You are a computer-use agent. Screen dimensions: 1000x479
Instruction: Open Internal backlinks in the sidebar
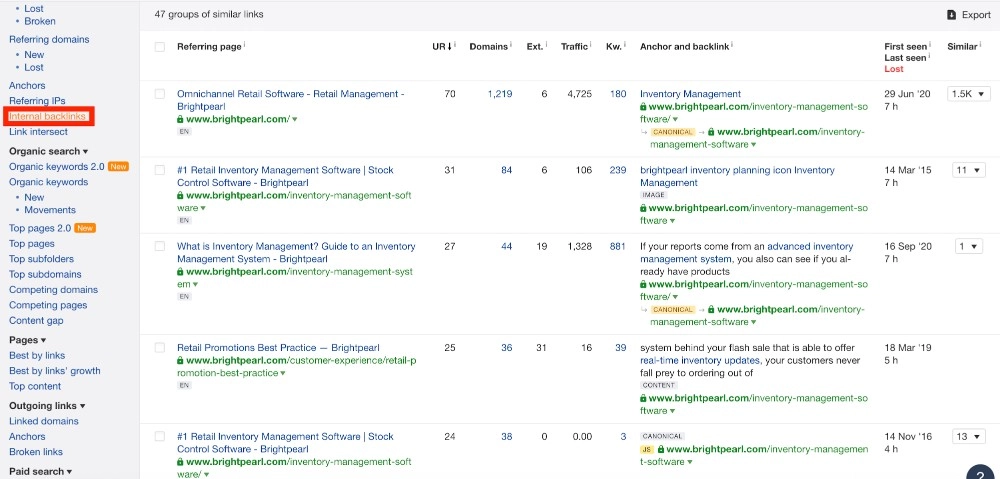click(48, 117)
